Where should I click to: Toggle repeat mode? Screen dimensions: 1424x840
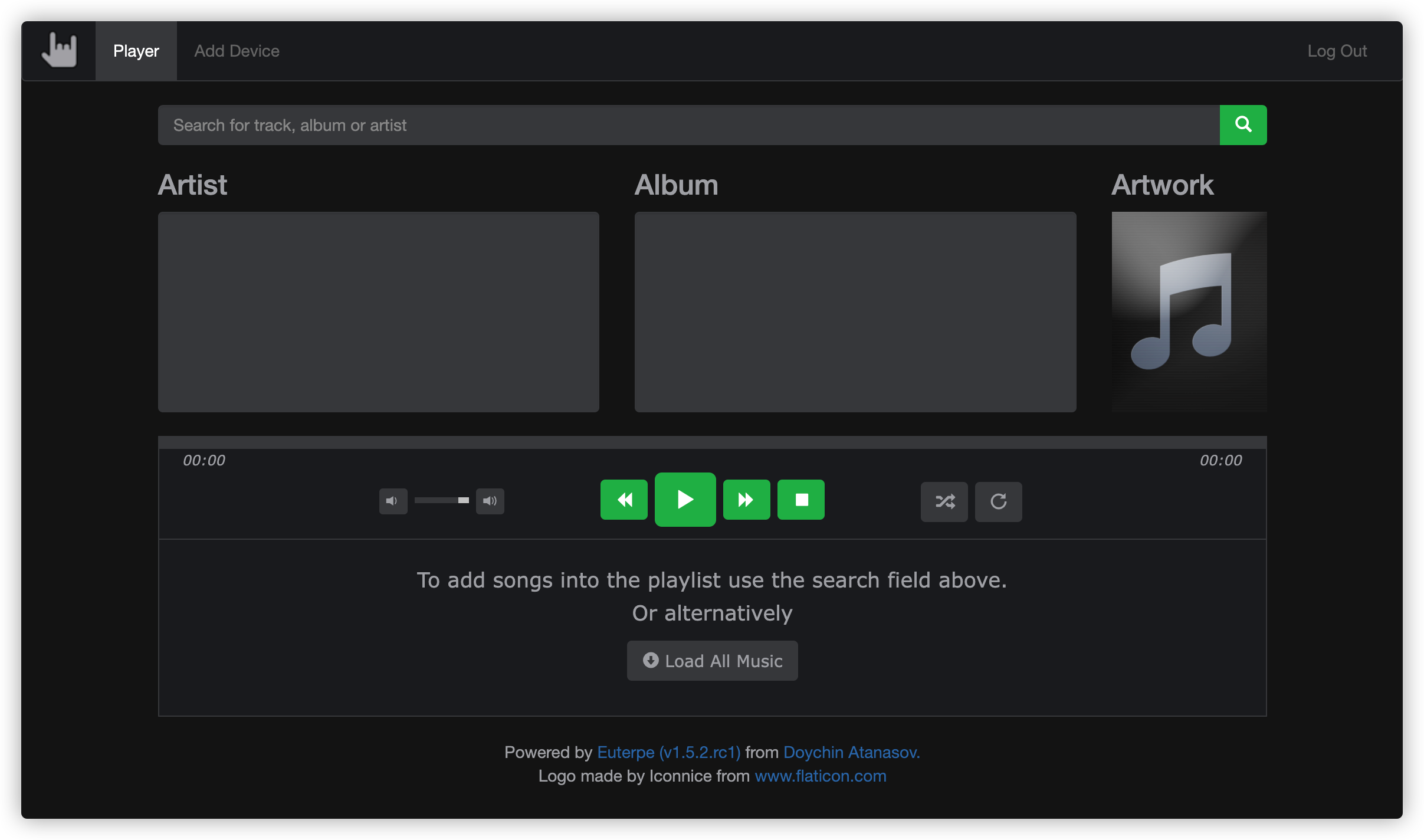(998, 502)
